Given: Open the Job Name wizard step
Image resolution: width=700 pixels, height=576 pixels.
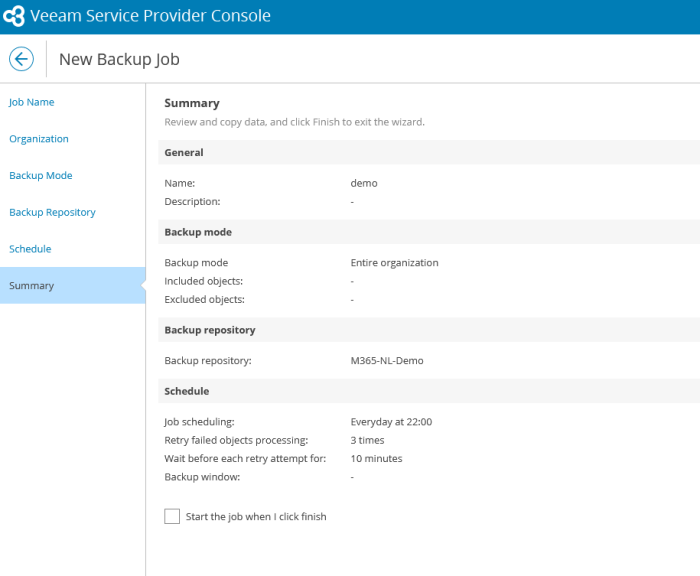Looking at the screenshot, I should coord(32,102).
